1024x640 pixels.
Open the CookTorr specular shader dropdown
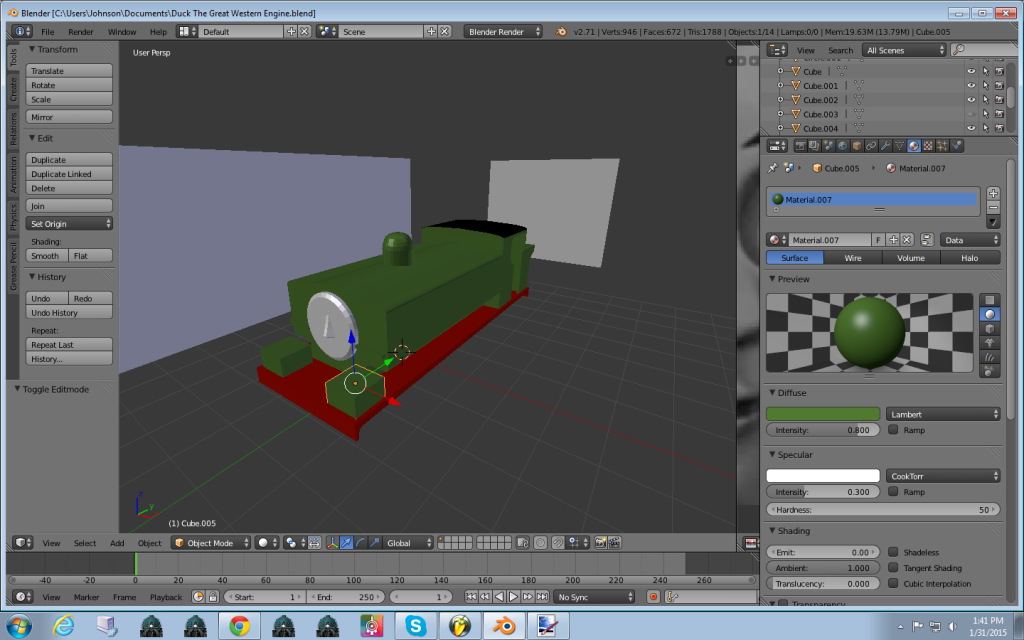(x=943, y=476)
